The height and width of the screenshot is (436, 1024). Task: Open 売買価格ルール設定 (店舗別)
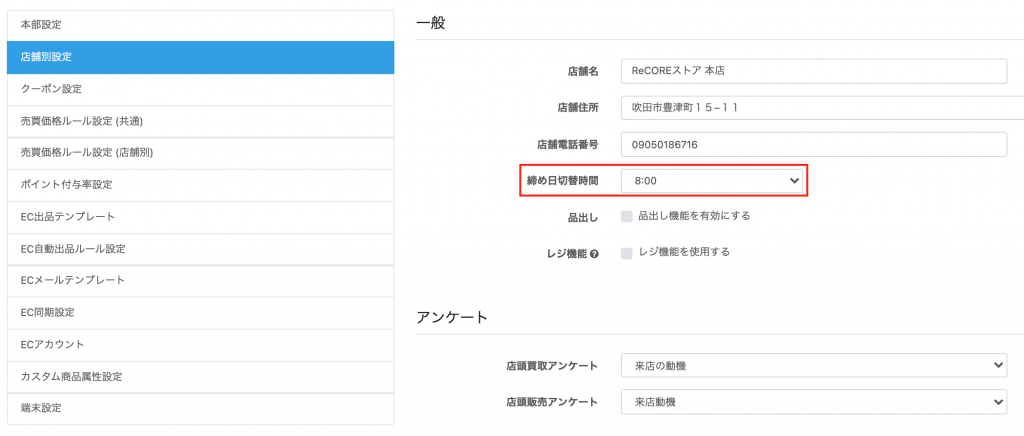pyautogui.click(x=200, y=153)
